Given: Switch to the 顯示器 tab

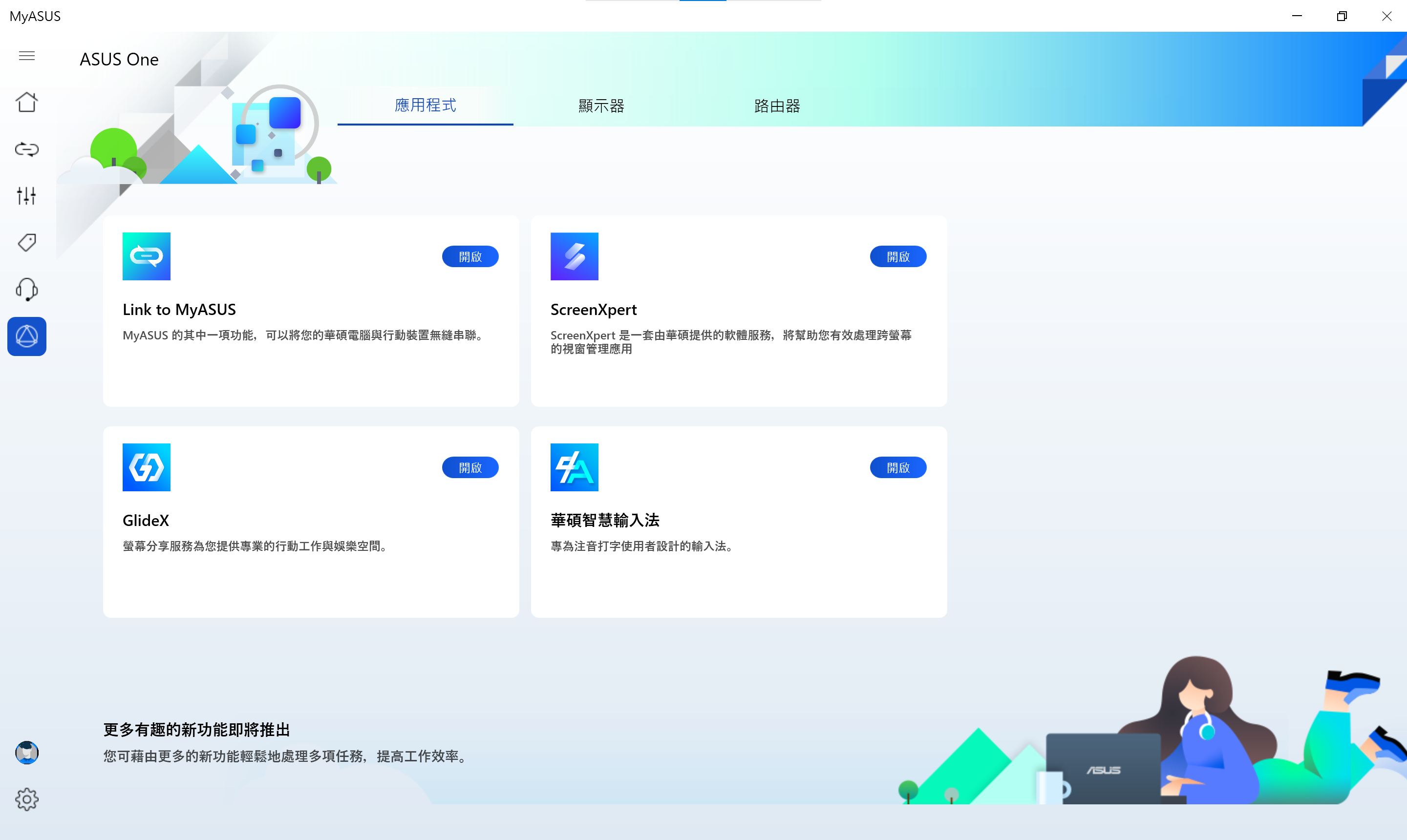Looking at the screenshot, I should click(601, 106).
